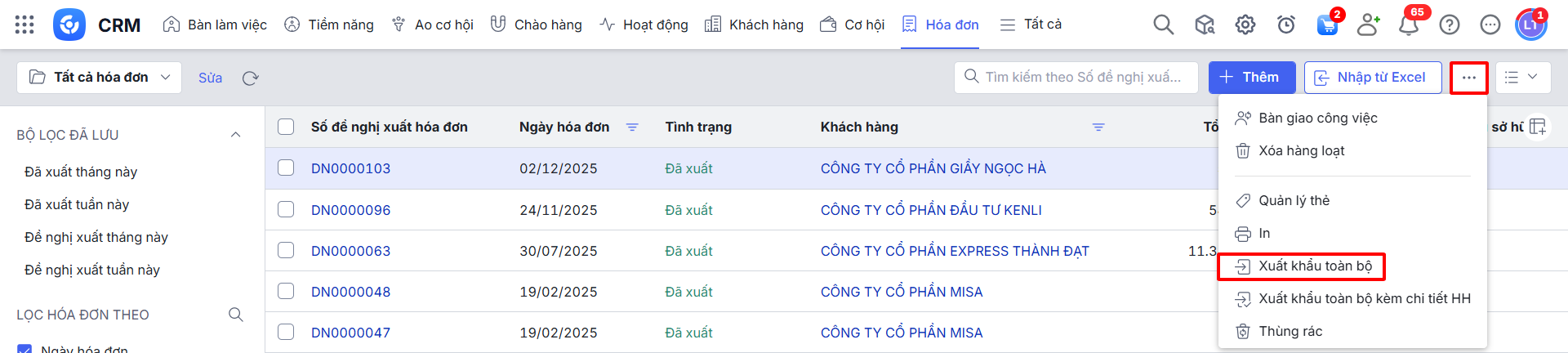The image size is (1568, 353).
Task: Open the settings gear icon
Action: coord(1245,25)
